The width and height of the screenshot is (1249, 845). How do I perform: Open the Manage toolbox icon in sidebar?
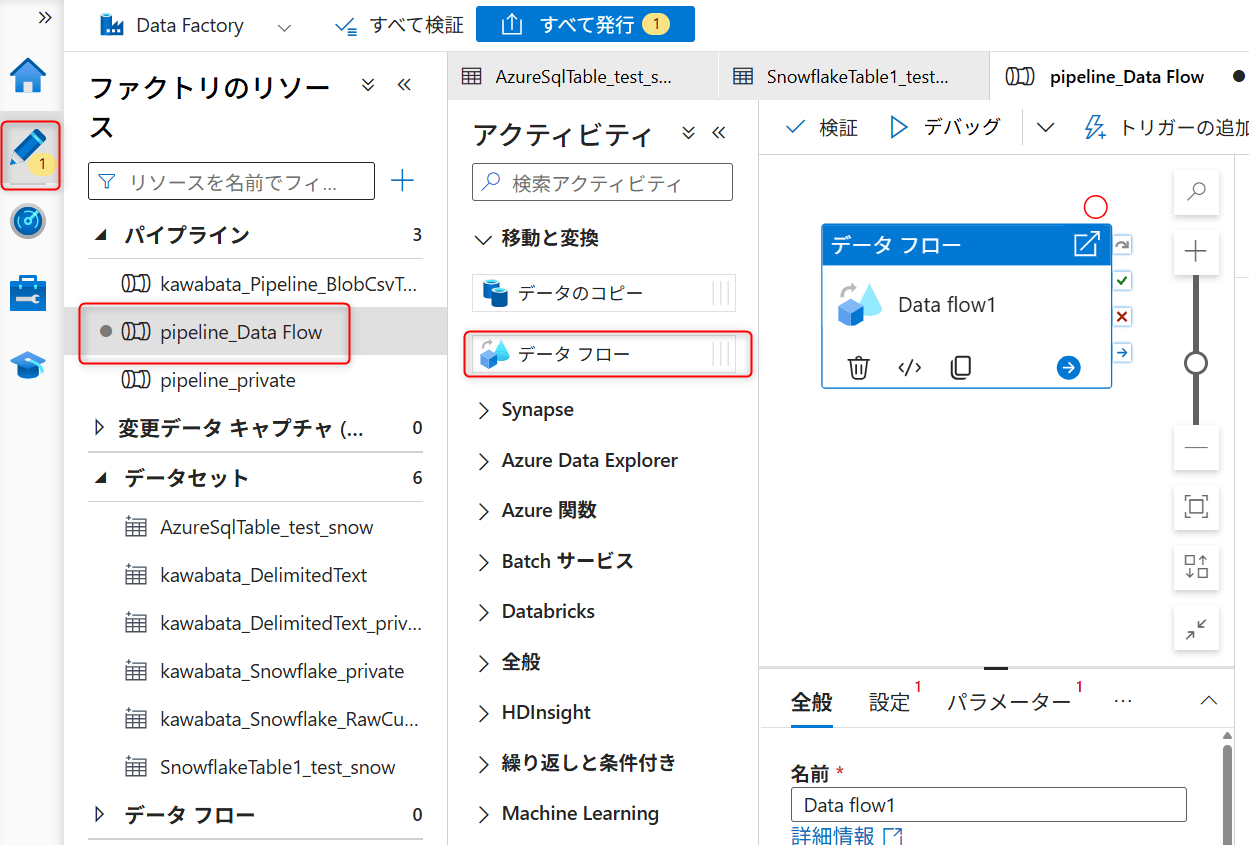(x=28, y=294)
